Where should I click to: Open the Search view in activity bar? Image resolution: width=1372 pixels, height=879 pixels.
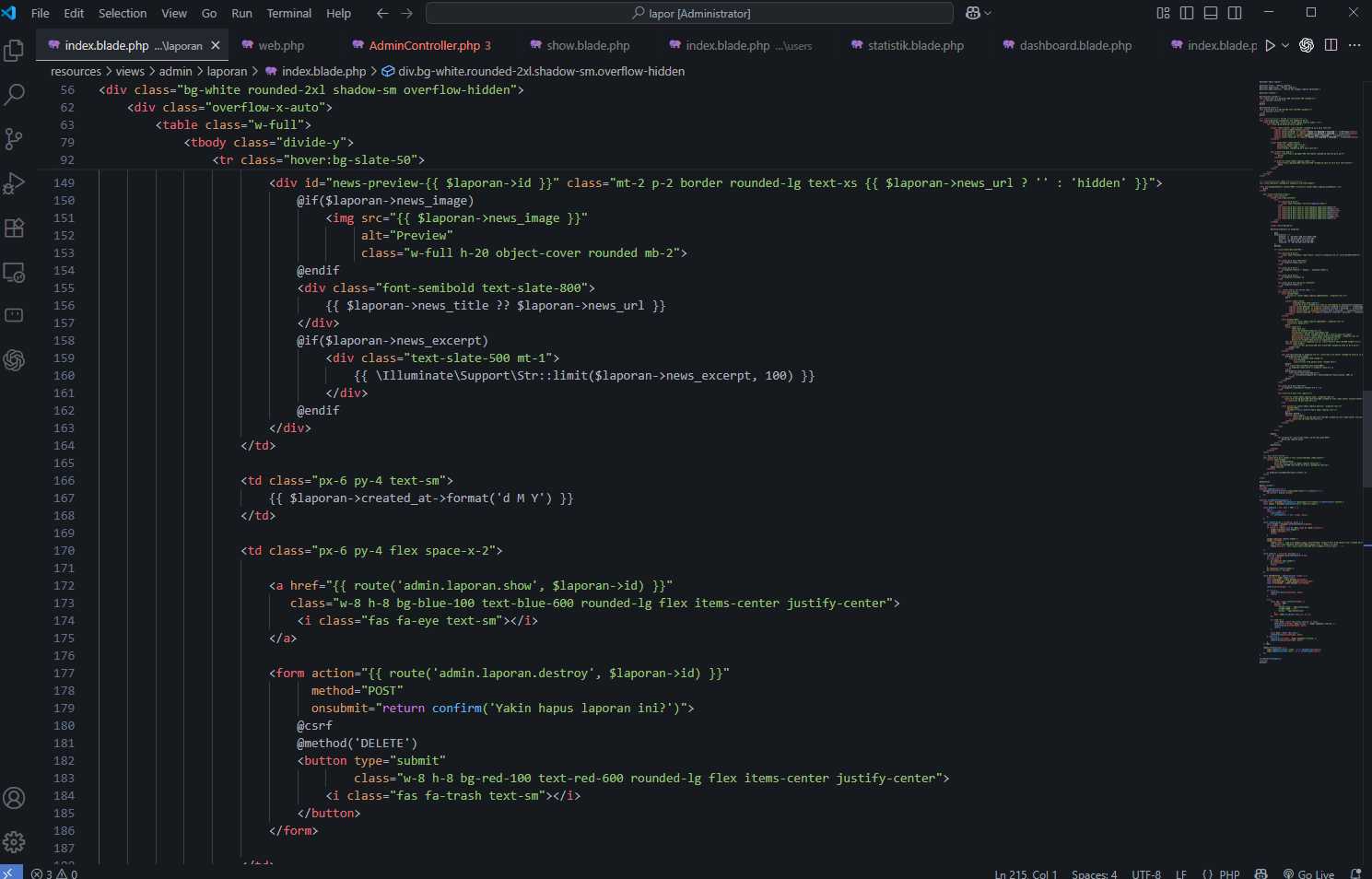coord(14,94)
